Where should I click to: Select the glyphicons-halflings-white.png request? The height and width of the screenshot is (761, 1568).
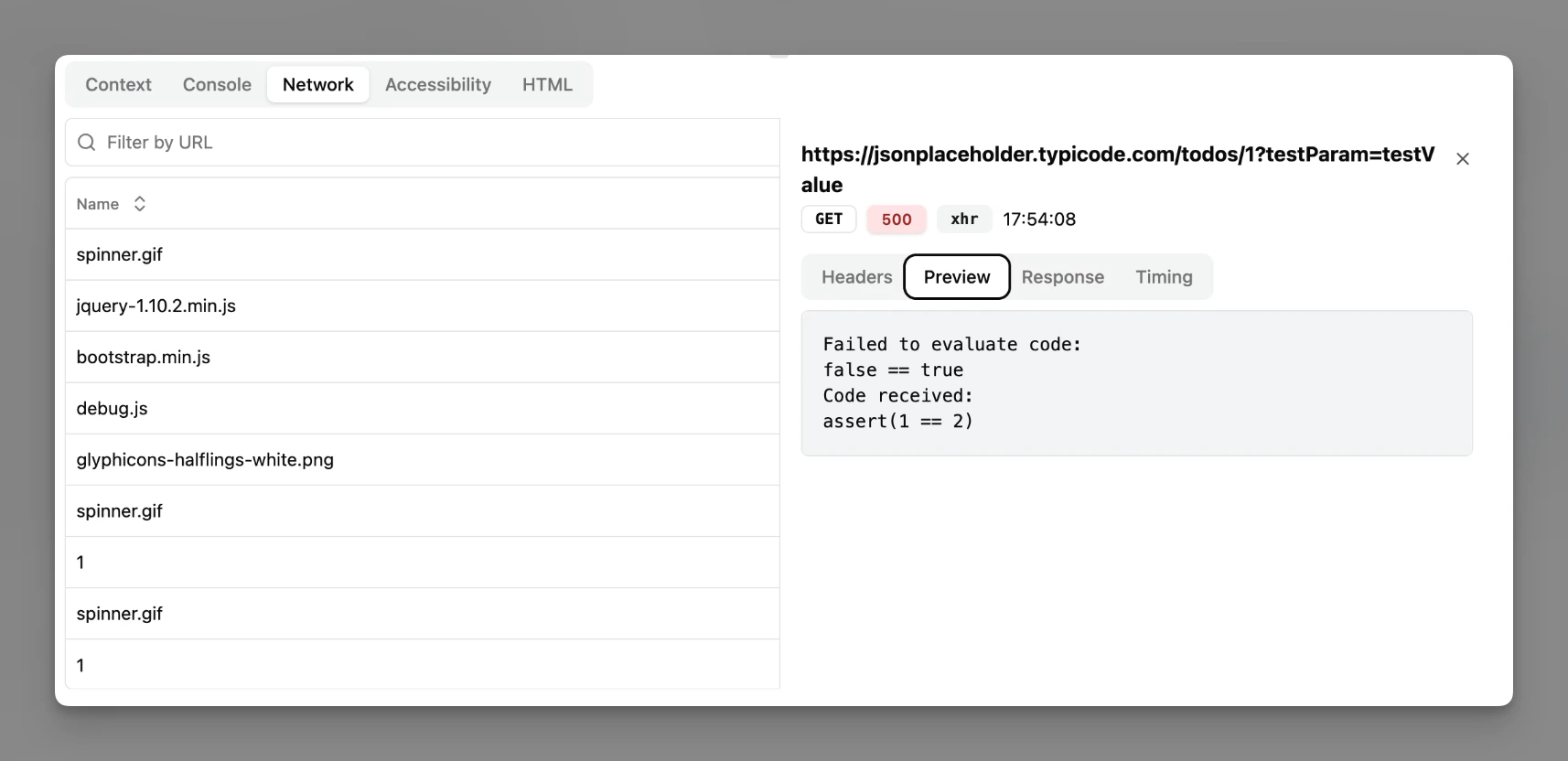point(205,459)
